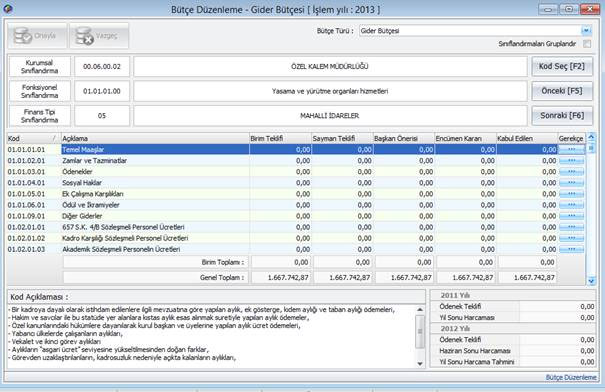Click the Önceki [F5] button
Image resolution: width=605 pixels, height=392 pixels.
562,91
